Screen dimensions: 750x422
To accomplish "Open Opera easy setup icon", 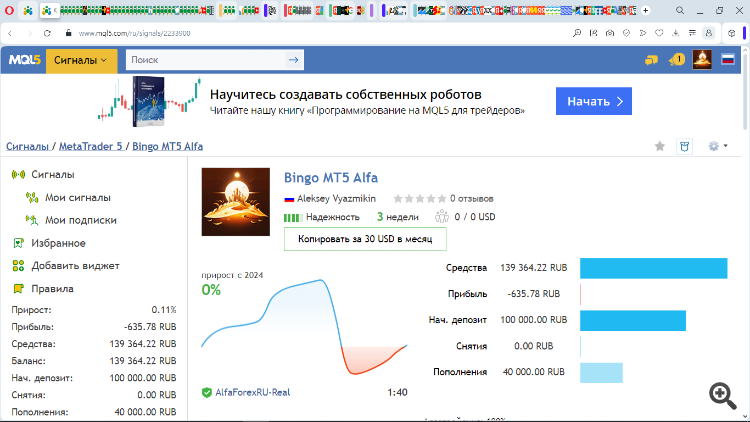I will click(x=692, y=33).
